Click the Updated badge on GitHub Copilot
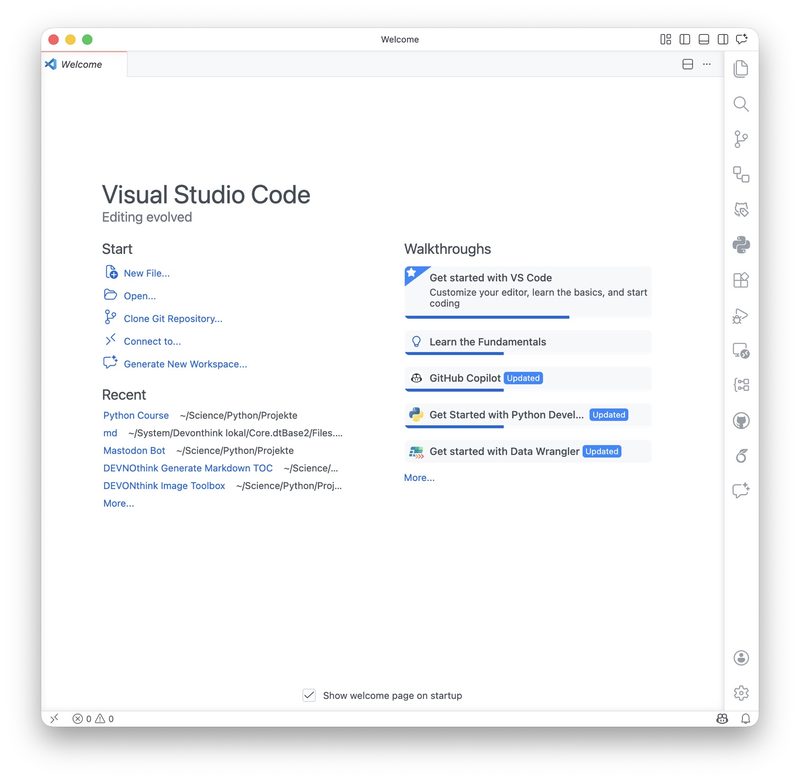Image resolution: width=800 pixels, height=781 pixels. (523, 379)
